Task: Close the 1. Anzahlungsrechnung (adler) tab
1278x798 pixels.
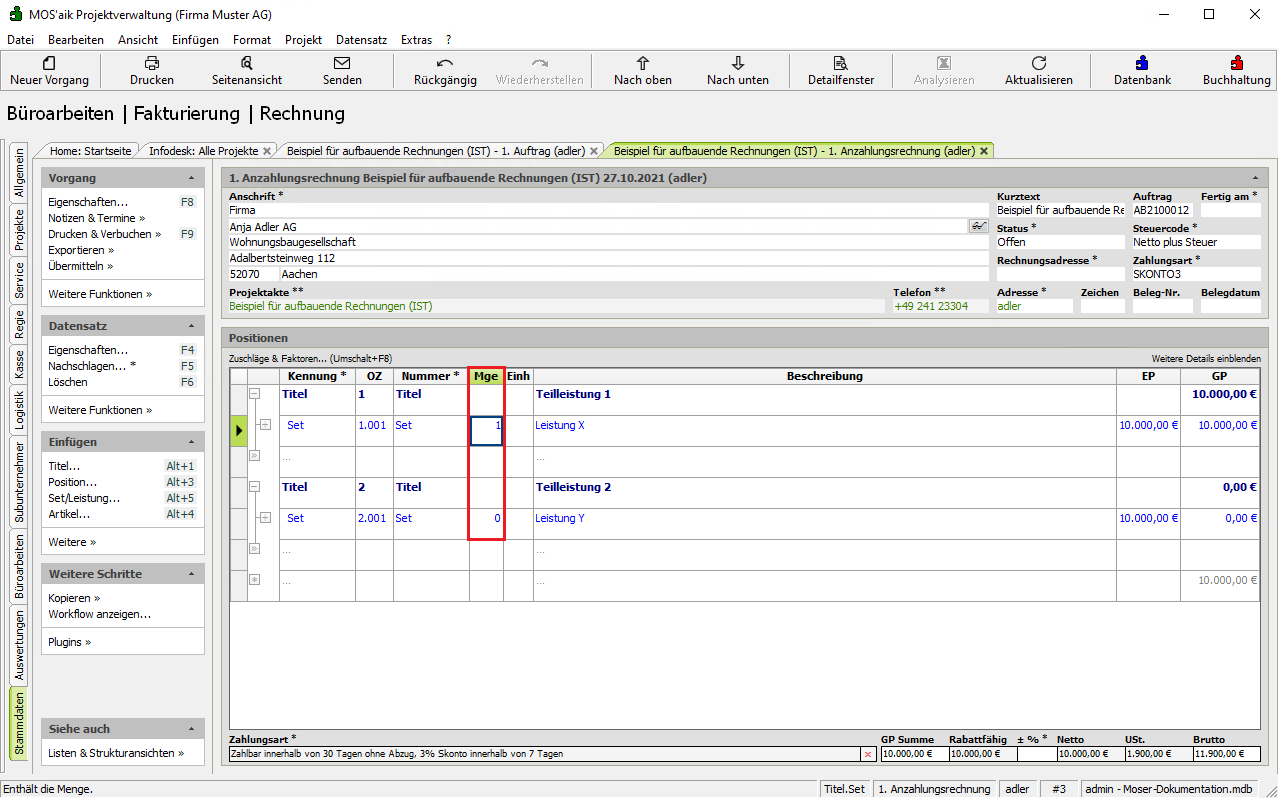Action: coord(984,151)
